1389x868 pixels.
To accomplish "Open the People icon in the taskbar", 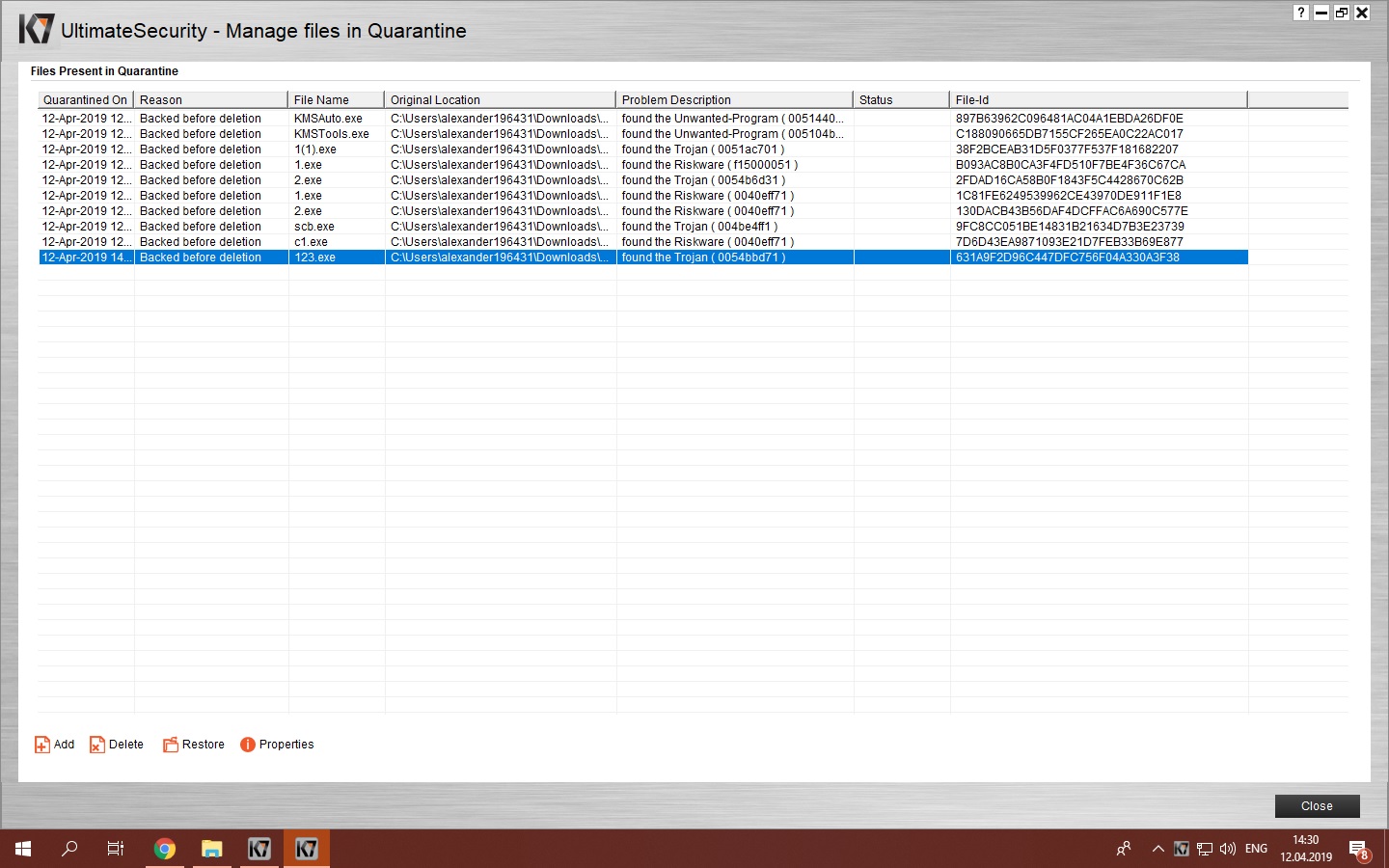I will (1124, 849).
